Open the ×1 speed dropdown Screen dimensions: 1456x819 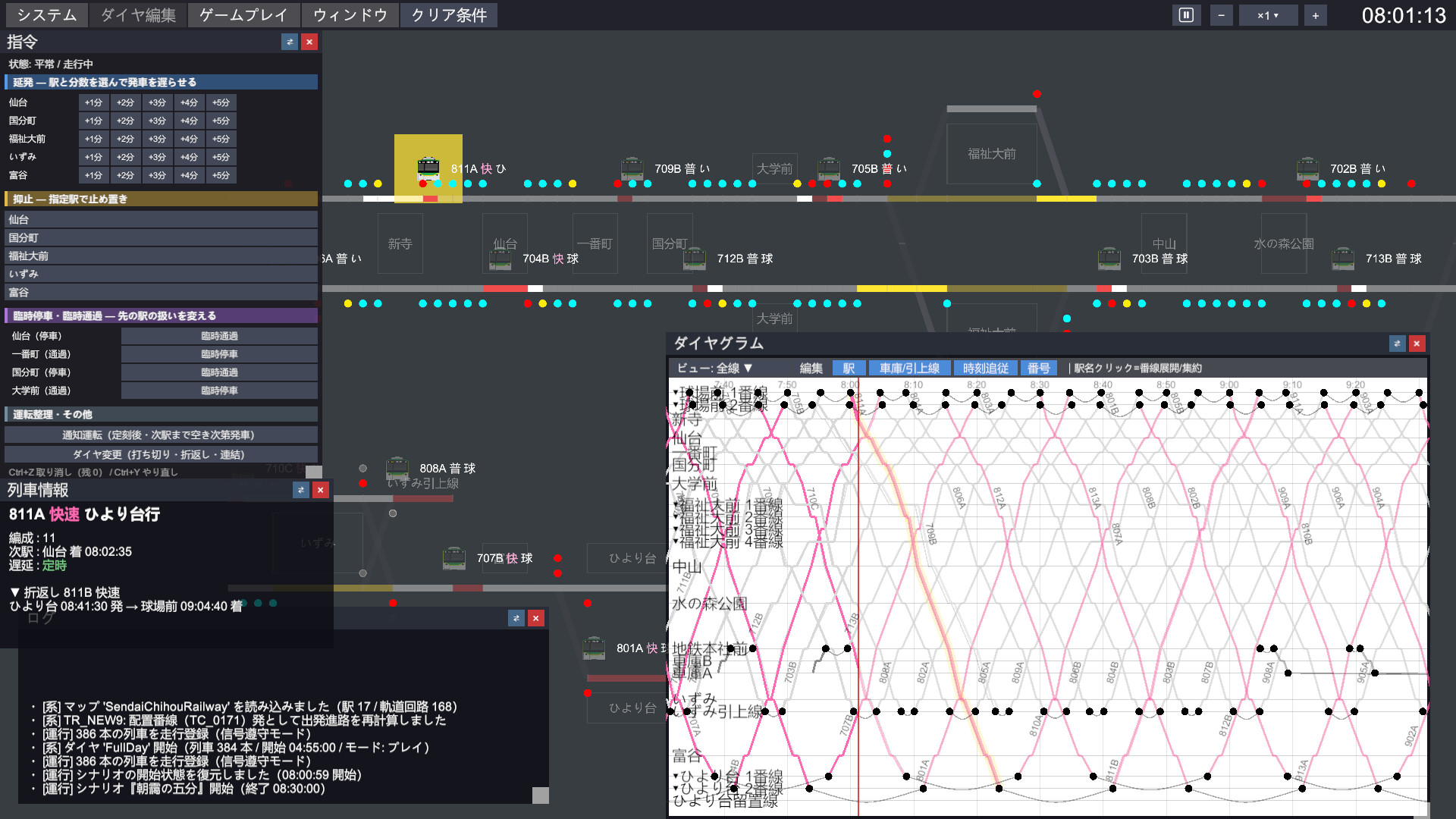click(1268, 15)
